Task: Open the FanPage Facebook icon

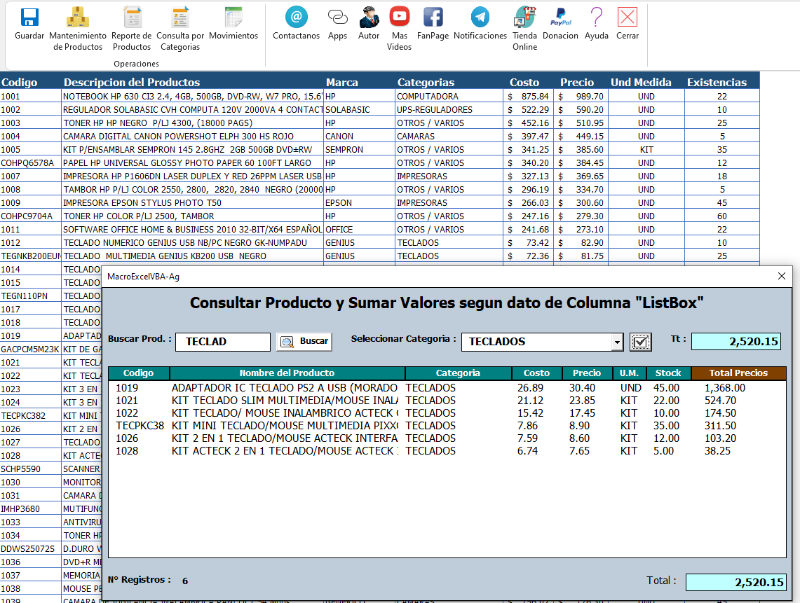Action: [x=433, y=17]
